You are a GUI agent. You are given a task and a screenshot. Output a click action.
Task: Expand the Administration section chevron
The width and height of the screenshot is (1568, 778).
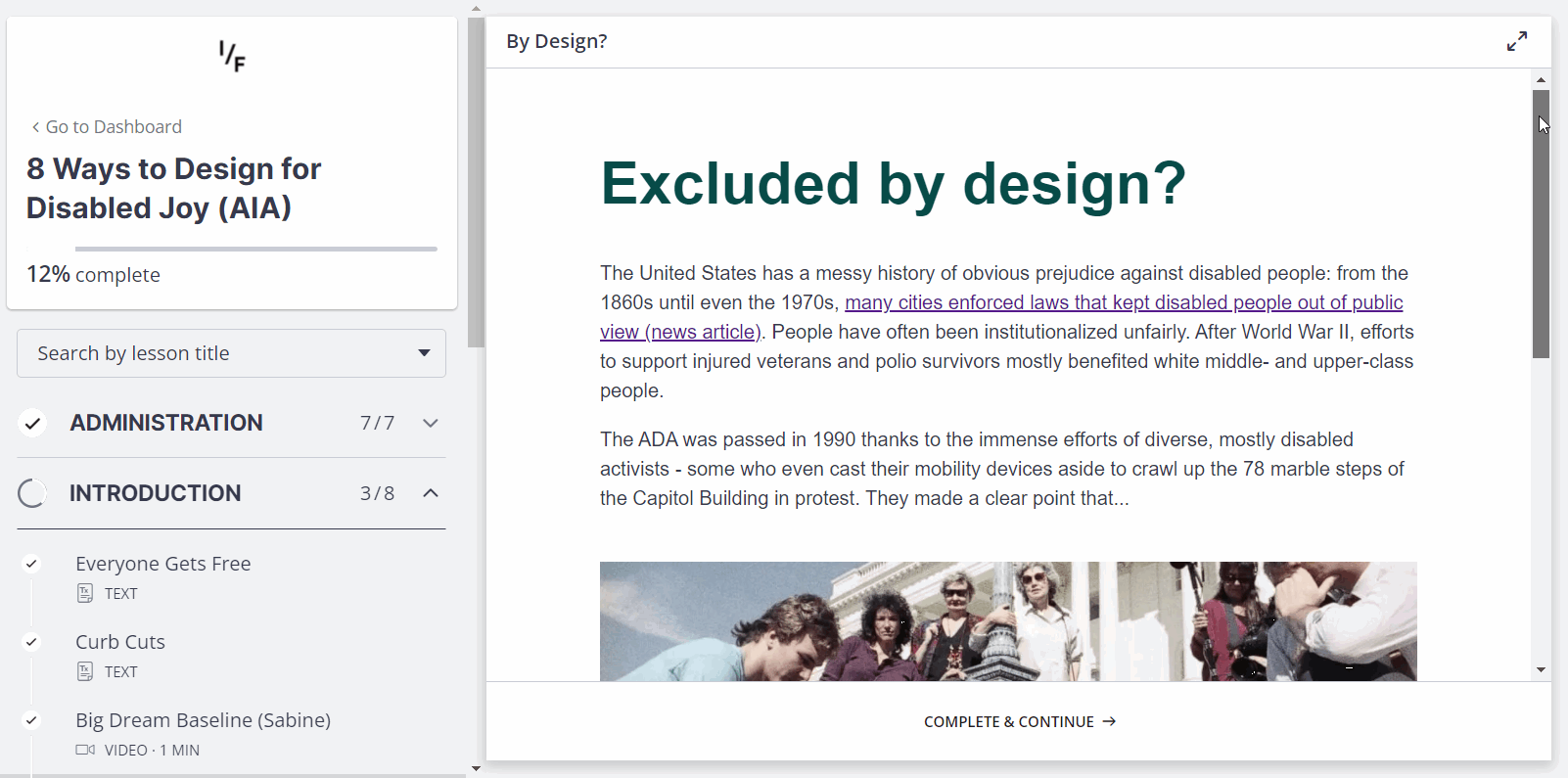tap(431, 423)
